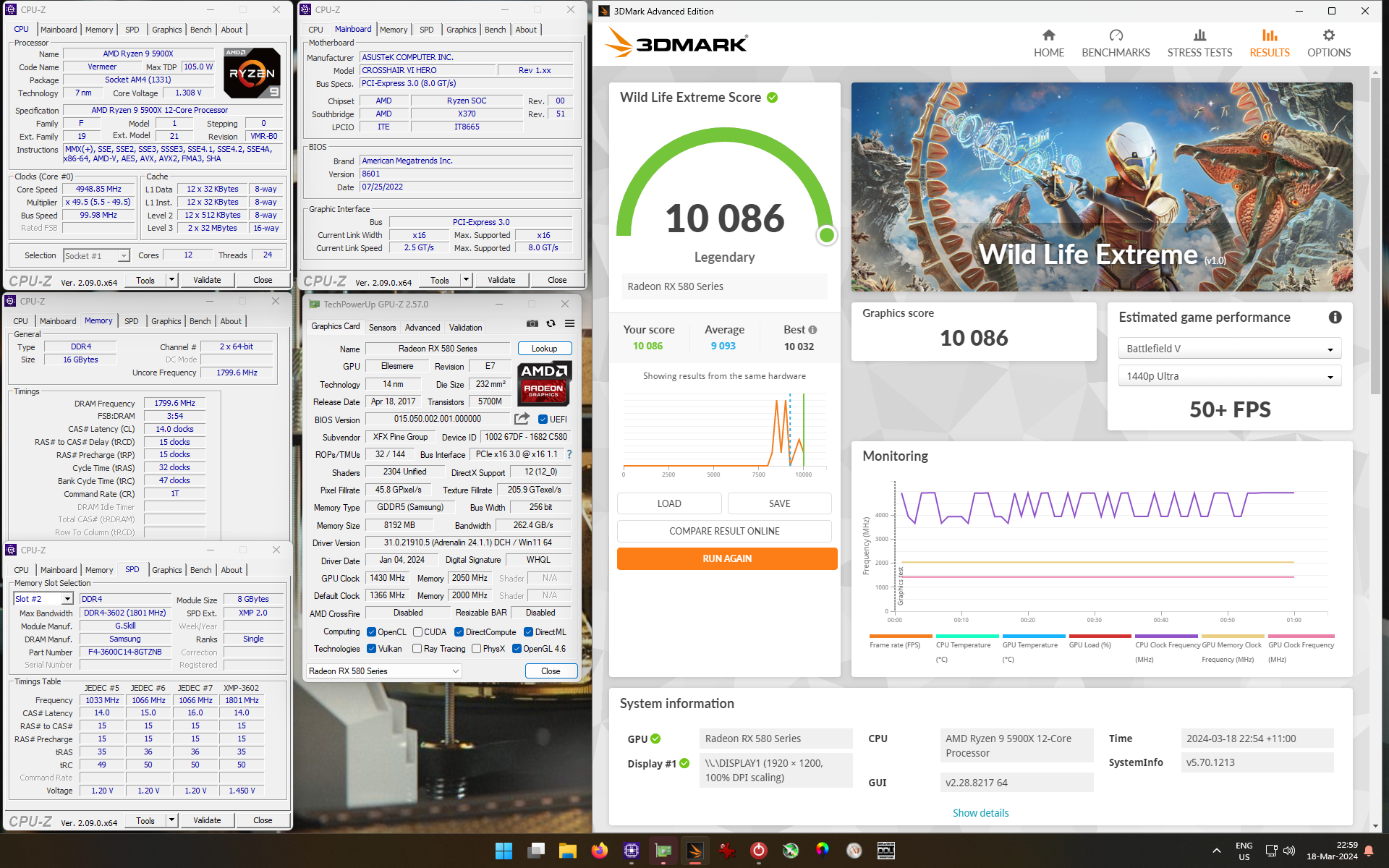The width and height of the screenshot is (1389, 868).
Task: Click the GPU BIOS Version field
Action: (437, 419)
